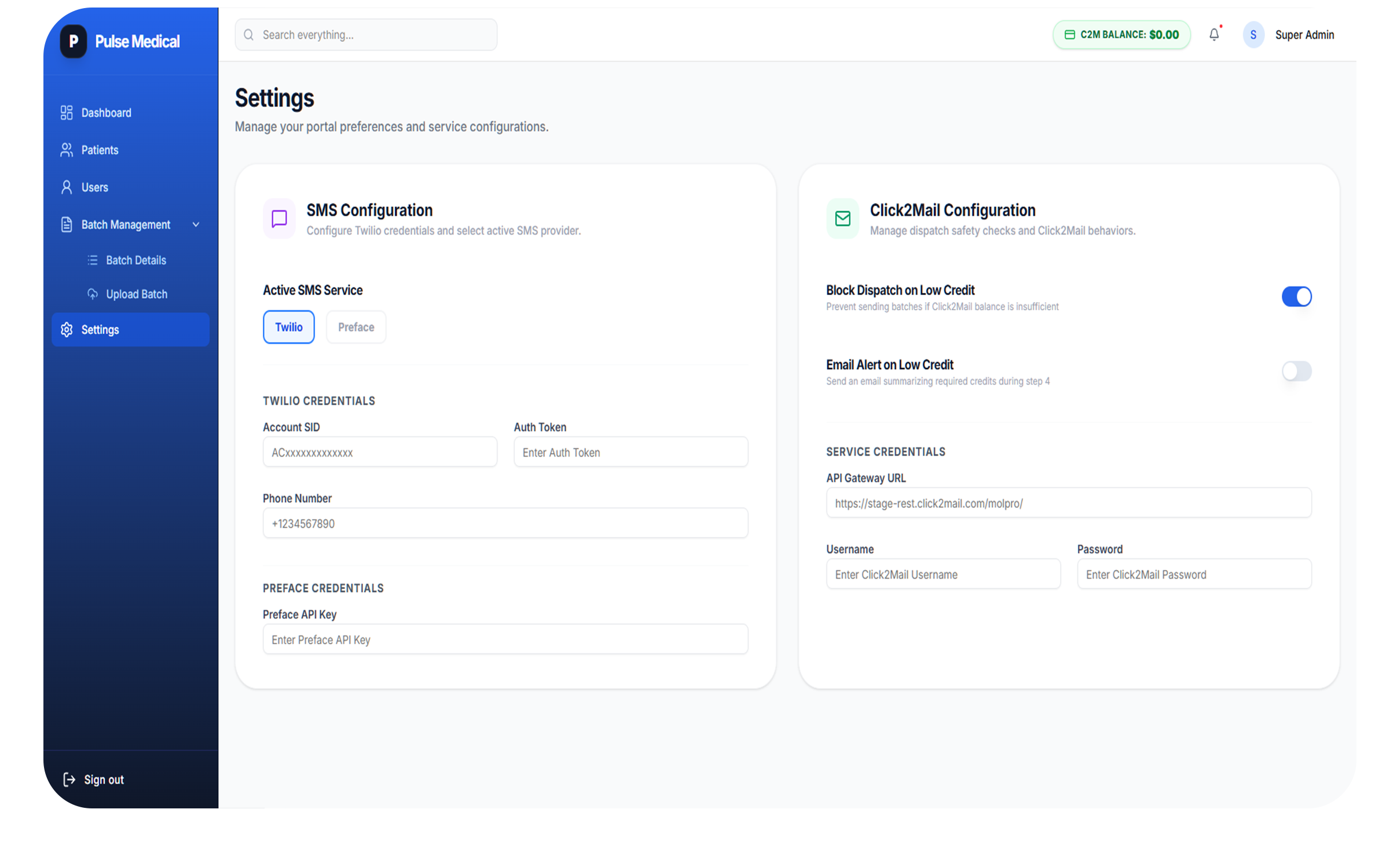Open notifications via the bell icon
Image resolution: width=1375 pixels, height=868 pixels.
point(1213,34)
